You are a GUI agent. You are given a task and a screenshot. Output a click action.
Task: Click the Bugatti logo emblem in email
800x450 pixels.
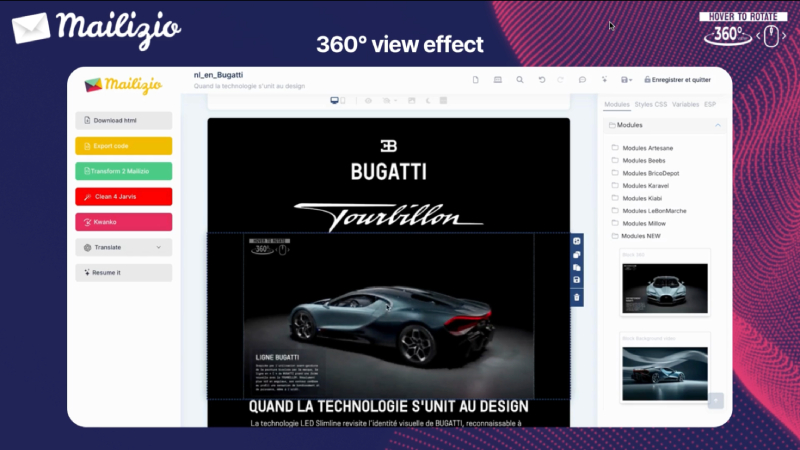pyautogui.click(x=389, y=146)
